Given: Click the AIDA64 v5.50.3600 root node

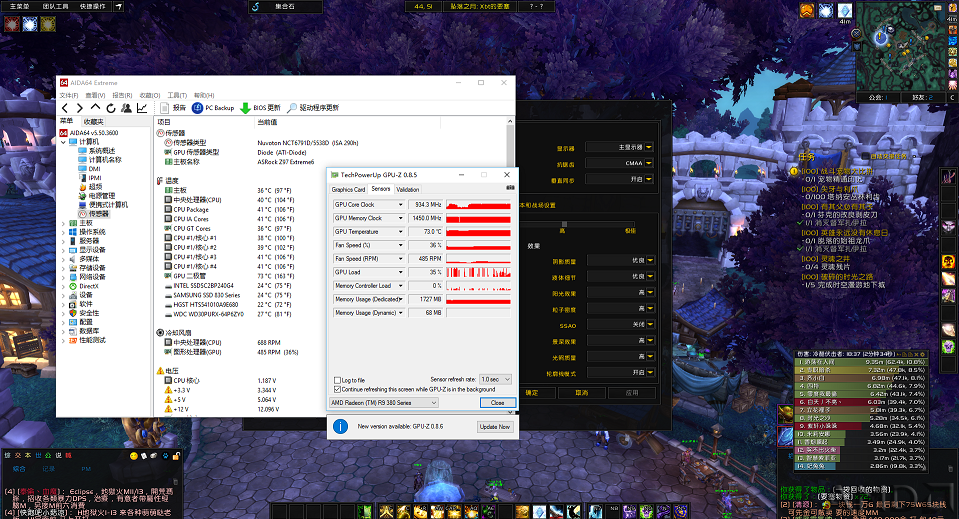Looking at the screenshot, I should (x=89, y=133).
